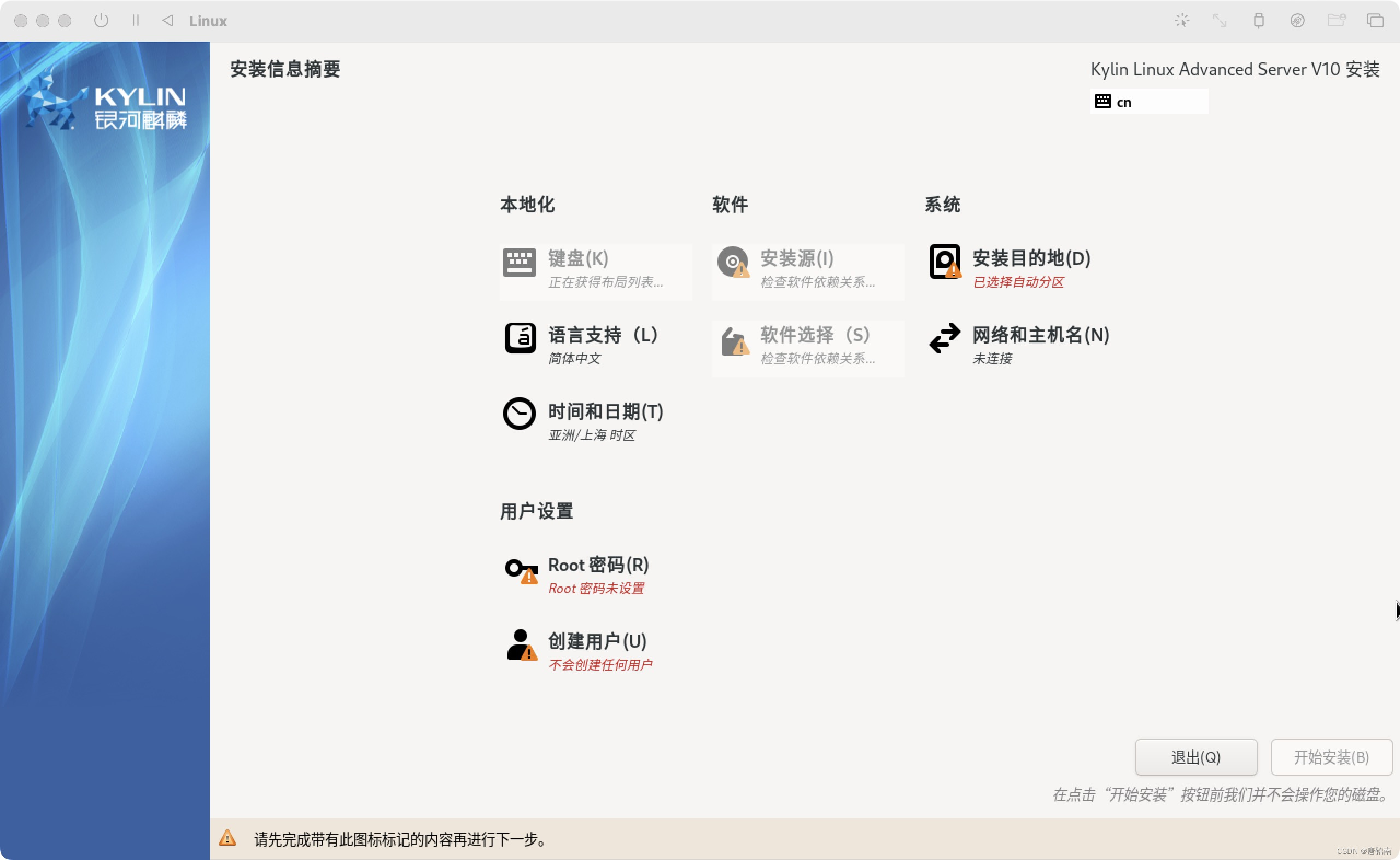The image size is (1400, 860).
Task: Click the window overlay icon at top right
Action: point(1374,20)
